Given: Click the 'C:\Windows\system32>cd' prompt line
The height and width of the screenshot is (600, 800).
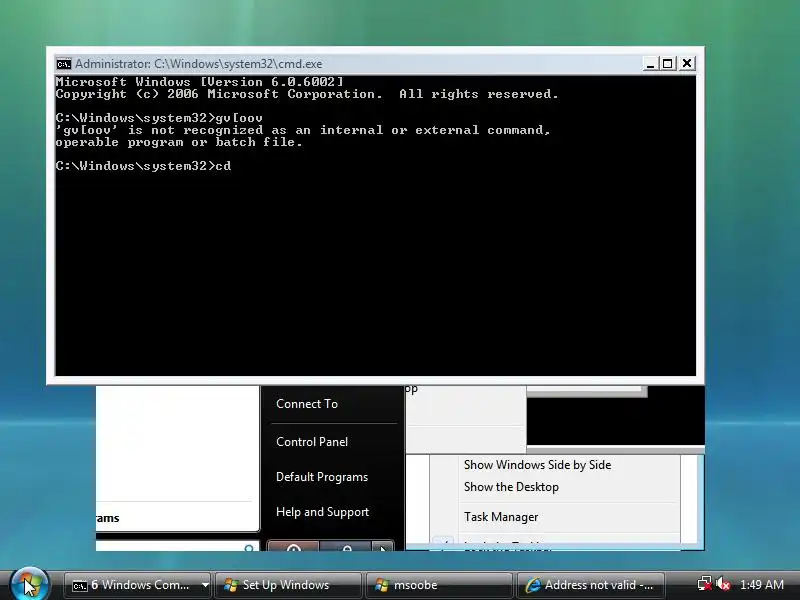Looking at the screenshot, I should click(143, 166).
